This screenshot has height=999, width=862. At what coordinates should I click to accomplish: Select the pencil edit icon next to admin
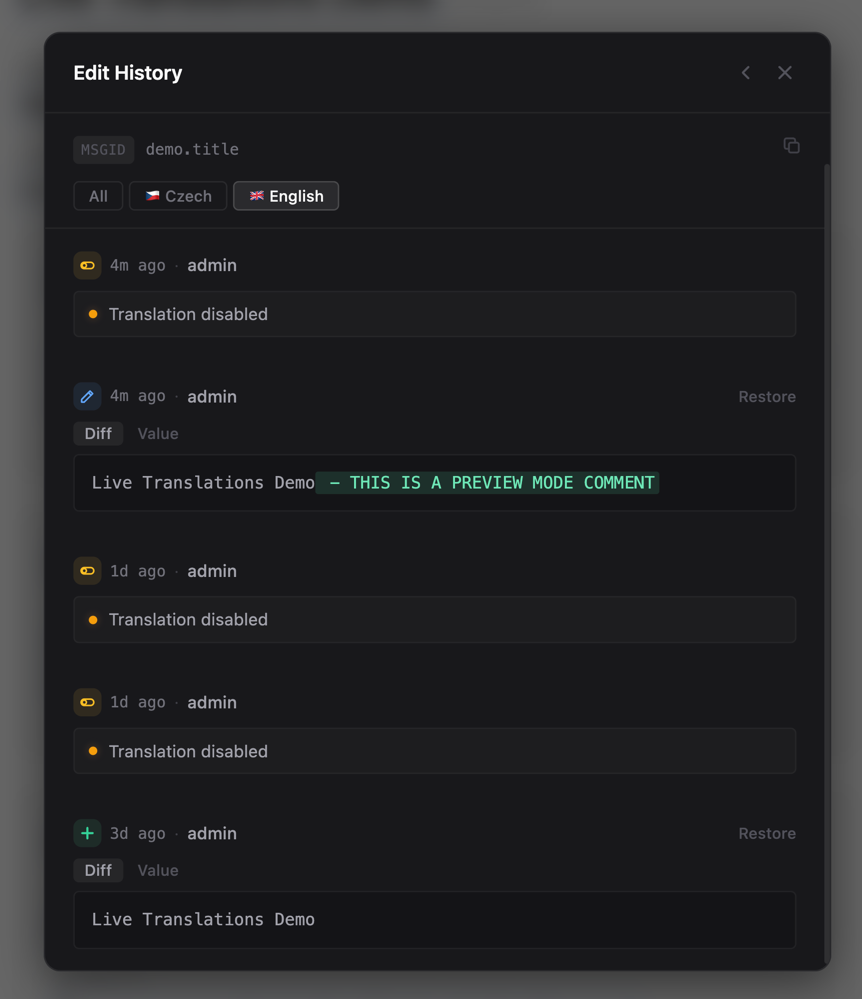click(x=87, y=396)
